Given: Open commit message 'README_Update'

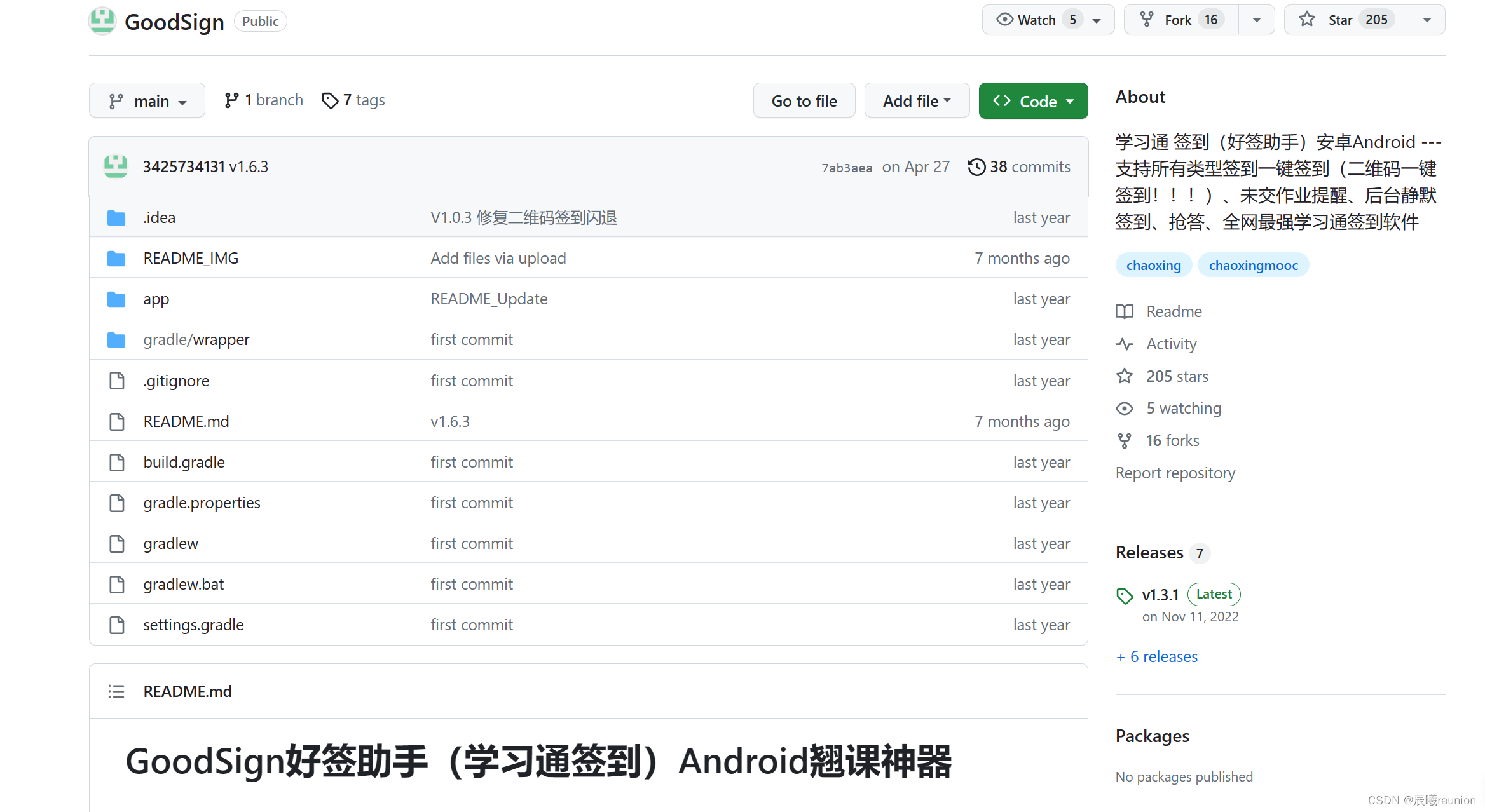Looking at the screenshot, I should click(x=489, y=299).
